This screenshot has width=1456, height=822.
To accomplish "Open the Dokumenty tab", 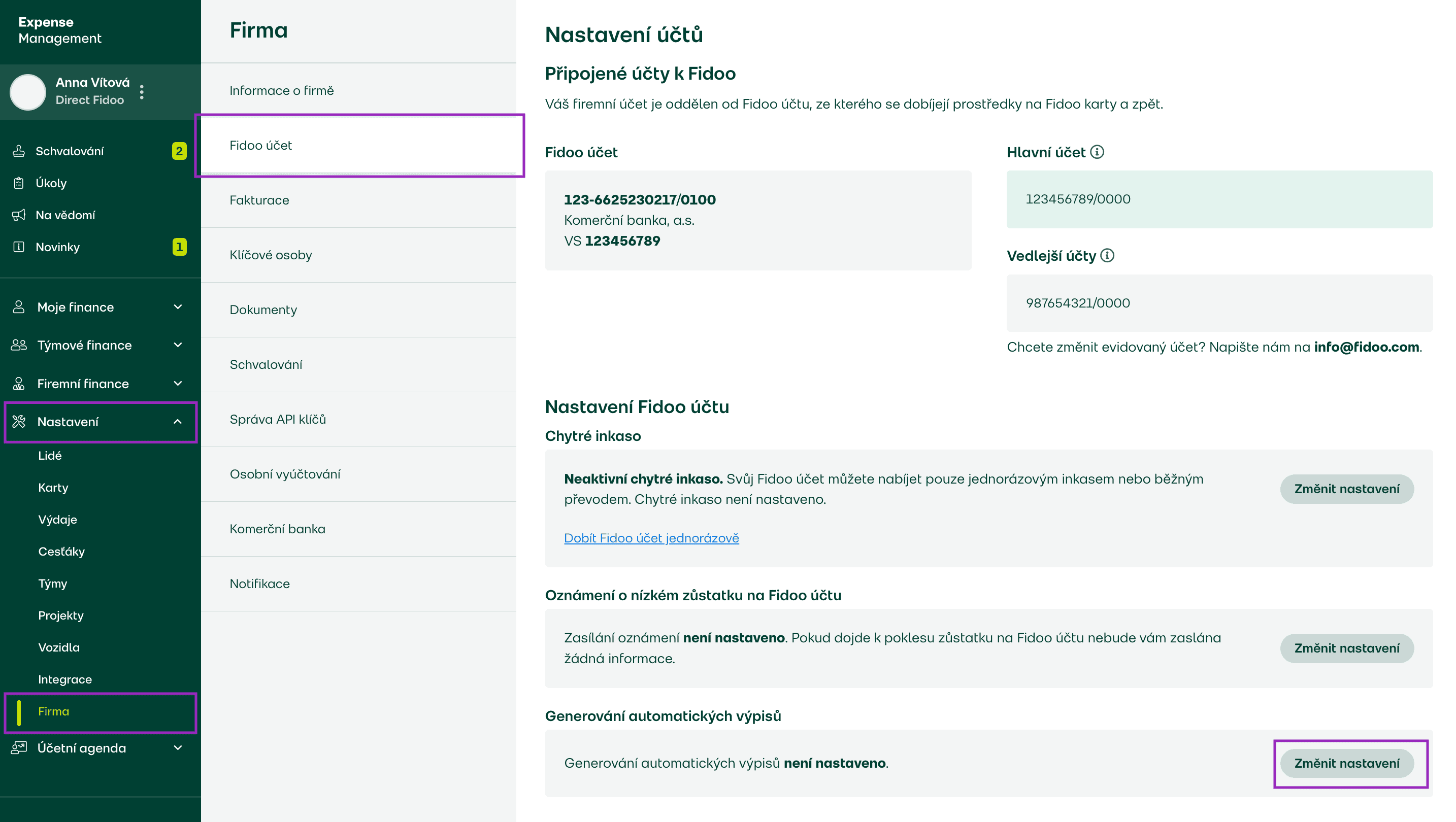I will pos(358,310).
